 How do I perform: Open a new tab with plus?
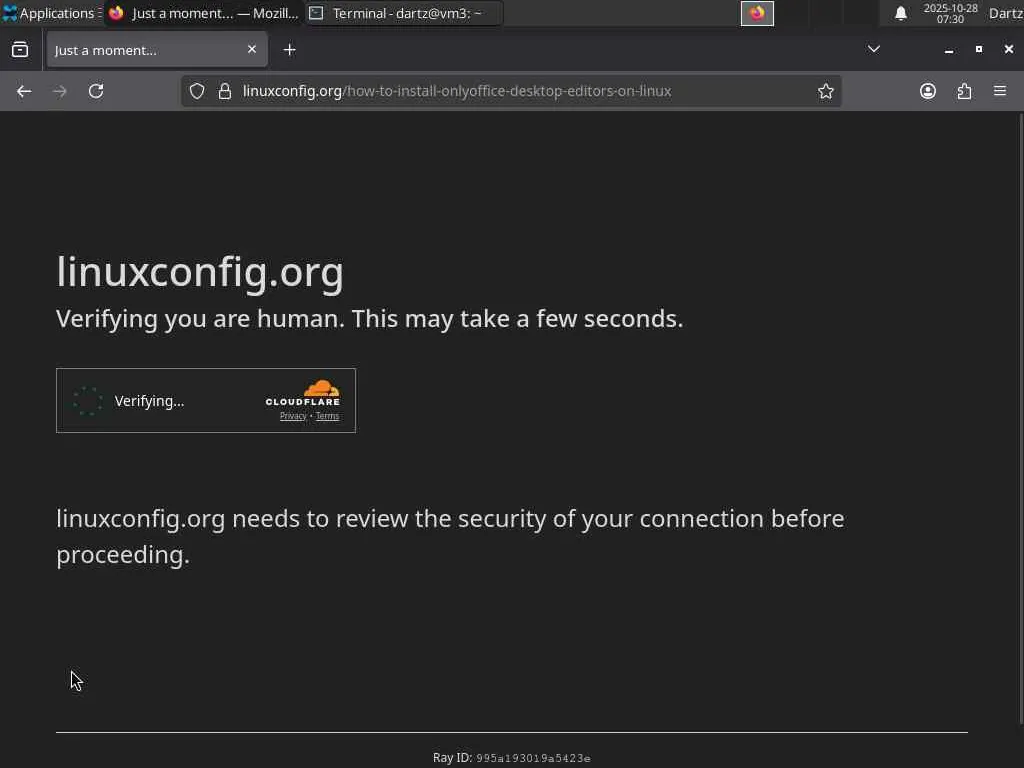click(x=289, y=50)
